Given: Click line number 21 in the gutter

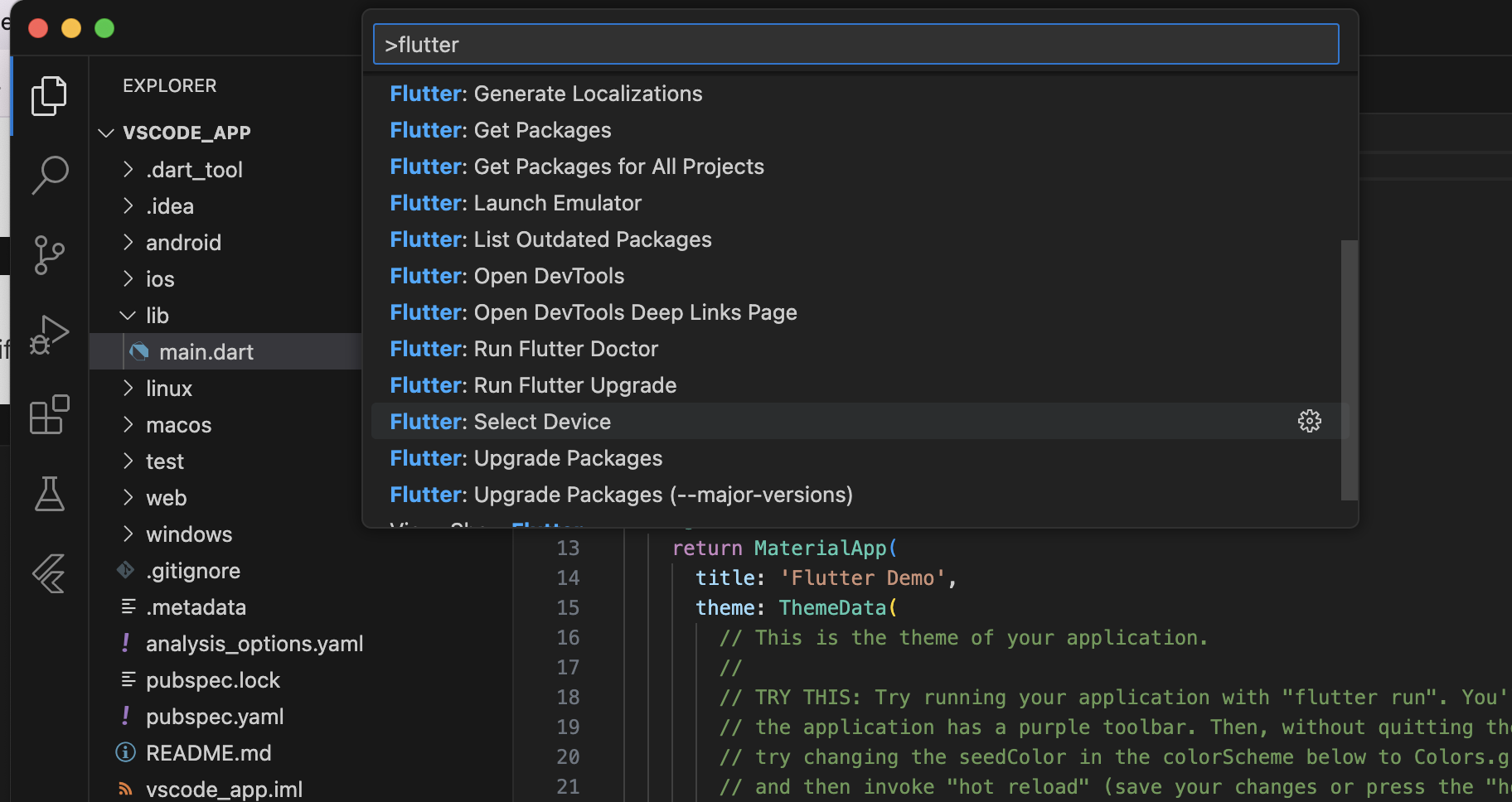Looking at the screenshot, I should coord(568,787).
